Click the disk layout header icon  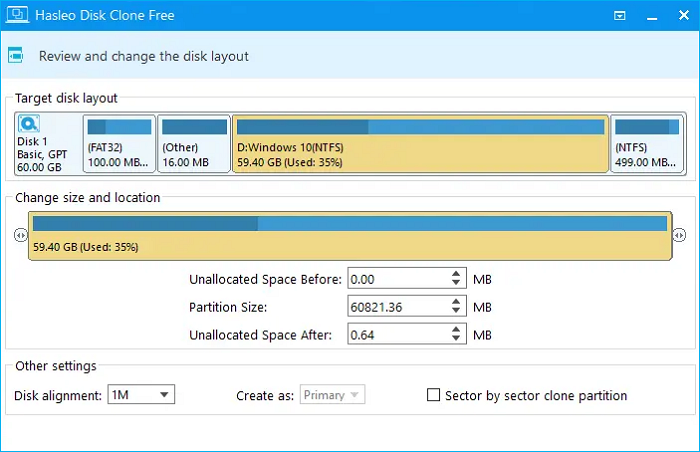coord(16,55)
